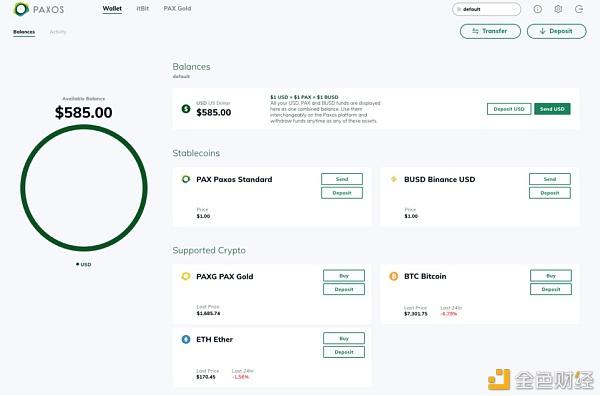Click the Balances section heading
The width and height of the screenshot is (600, 396).
191,67
